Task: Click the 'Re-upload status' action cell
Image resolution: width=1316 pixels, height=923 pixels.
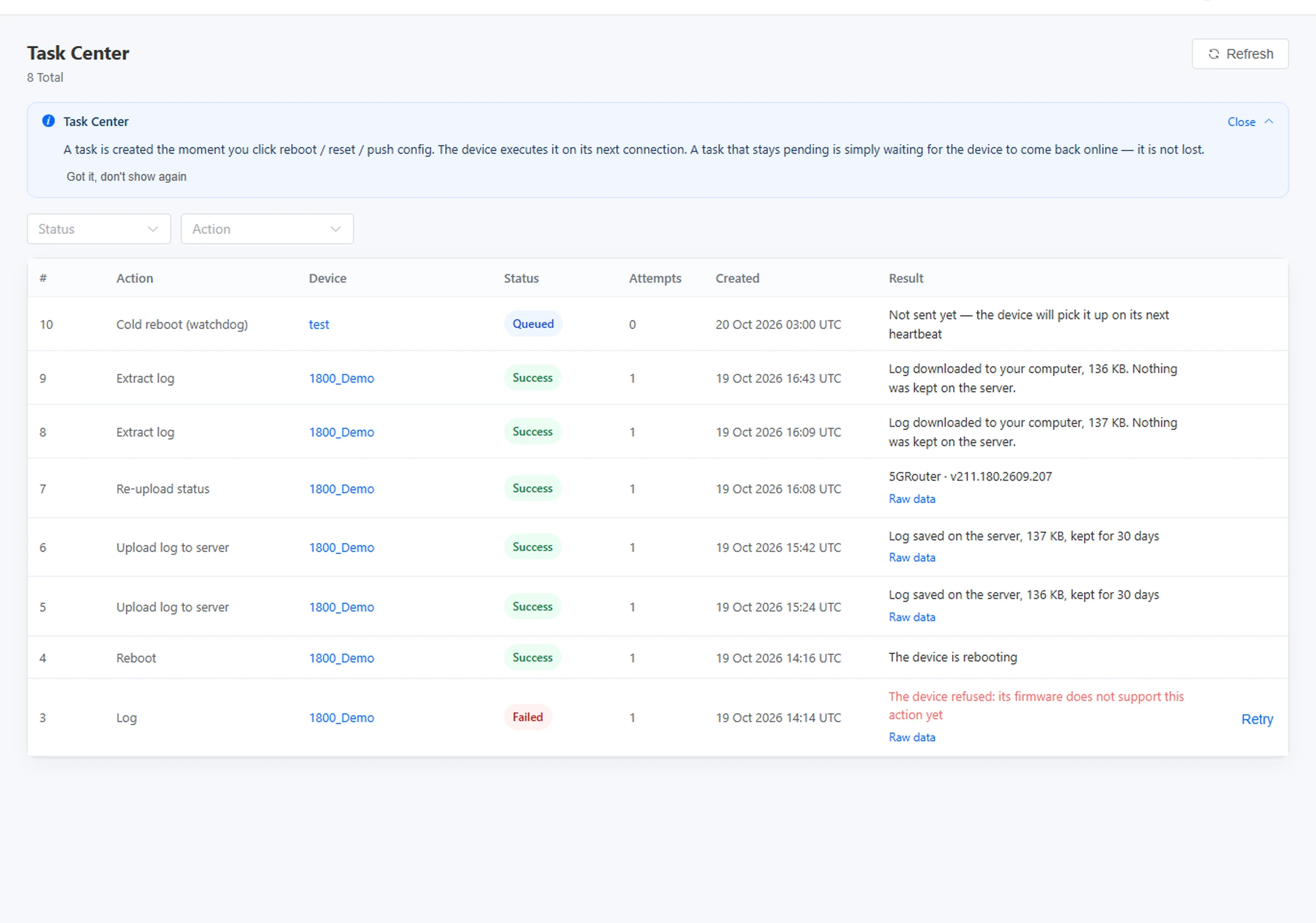Action: [x=163, y=489]
